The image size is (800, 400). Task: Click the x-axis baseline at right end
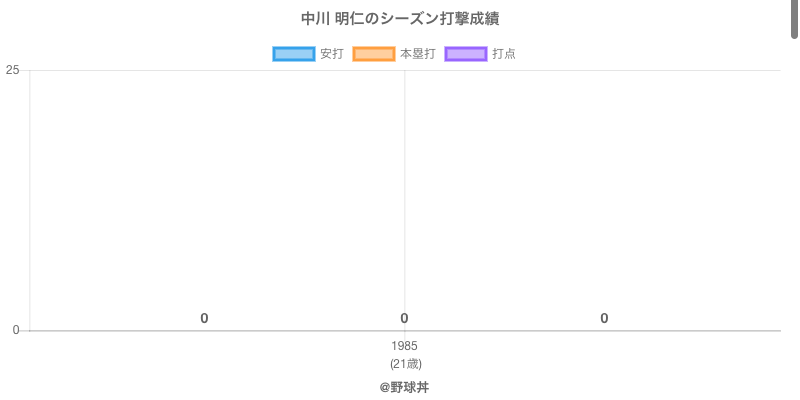click(x=770, y=330)
